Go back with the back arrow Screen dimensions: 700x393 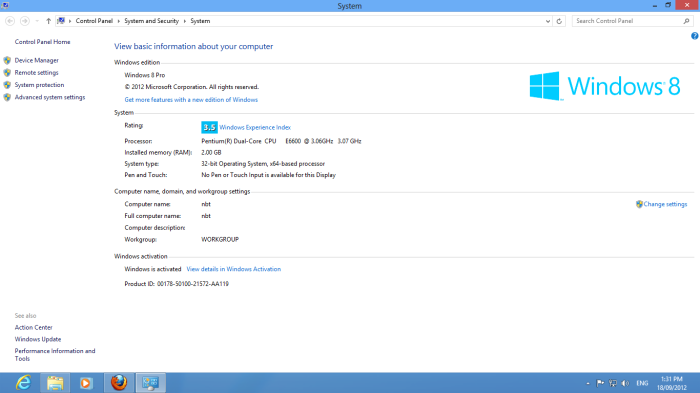[10, 21]
